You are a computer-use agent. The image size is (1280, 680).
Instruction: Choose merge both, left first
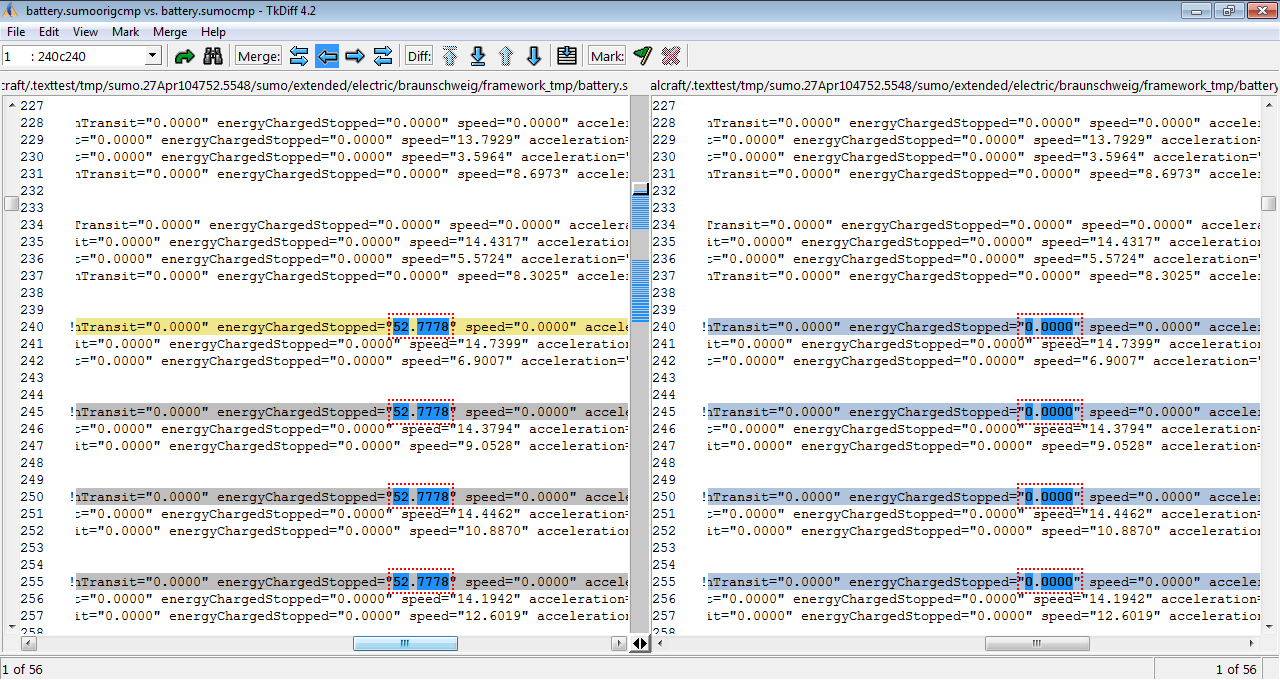click(299, 56)
